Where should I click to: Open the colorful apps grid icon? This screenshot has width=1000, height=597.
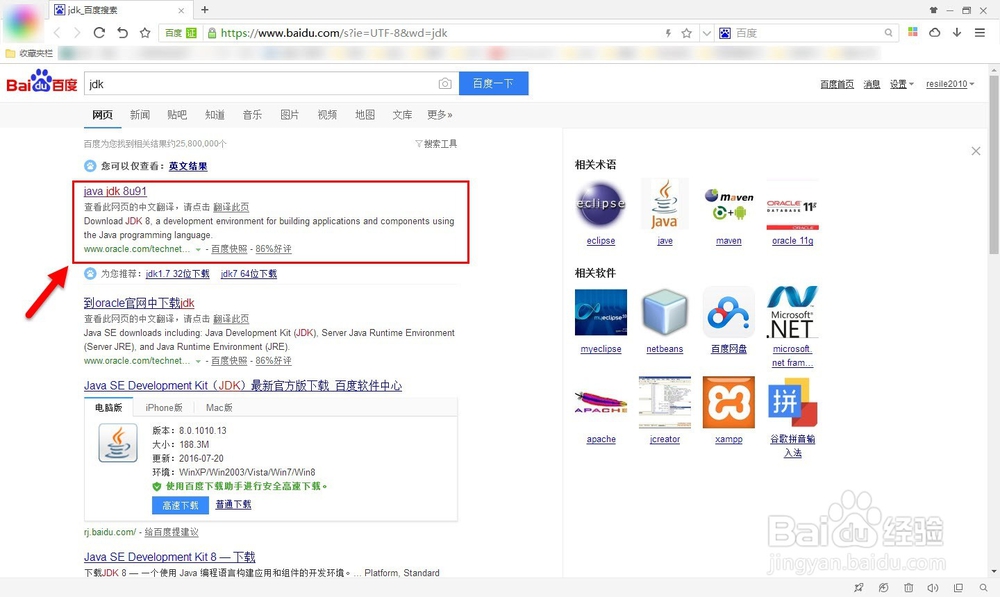[x=913, y=32]
